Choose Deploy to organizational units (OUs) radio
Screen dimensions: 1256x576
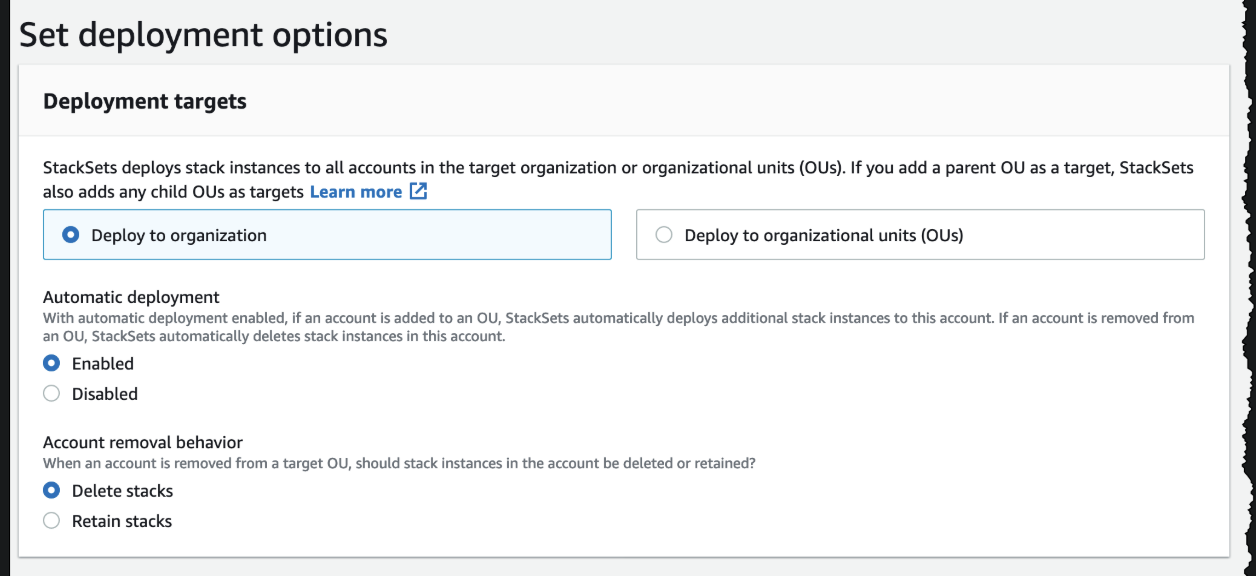pyautogui.click(x=664, y=235)
